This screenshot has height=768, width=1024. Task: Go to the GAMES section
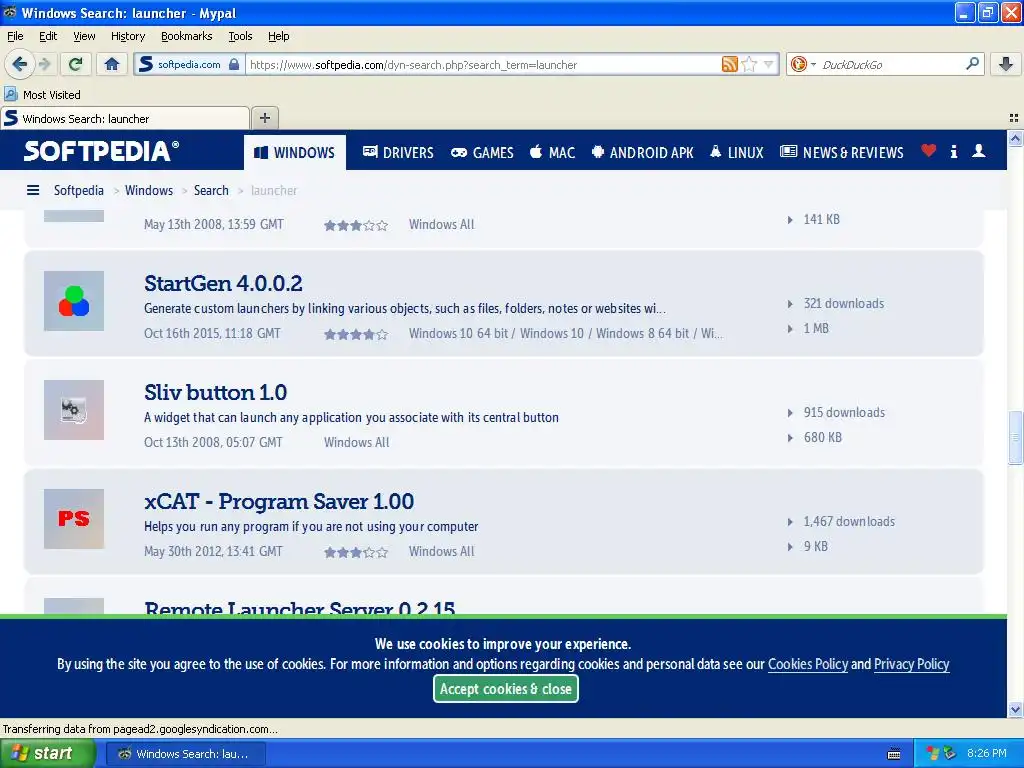pyautogui.click(x=483, y=152)
